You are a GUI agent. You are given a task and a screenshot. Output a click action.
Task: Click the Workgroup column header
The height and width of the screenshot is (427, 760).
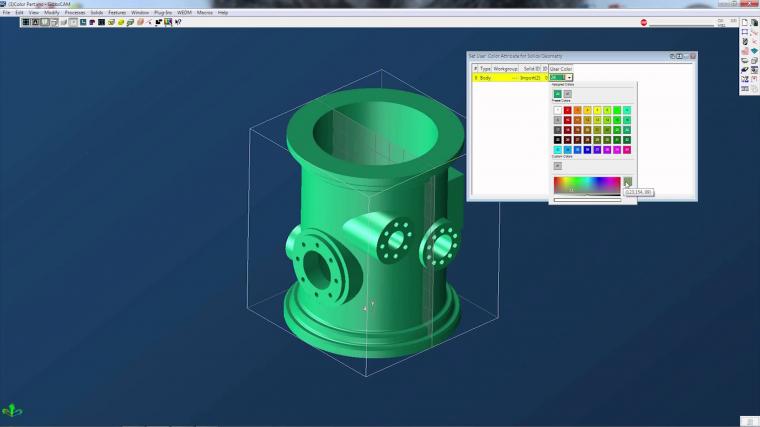point(505,69)
